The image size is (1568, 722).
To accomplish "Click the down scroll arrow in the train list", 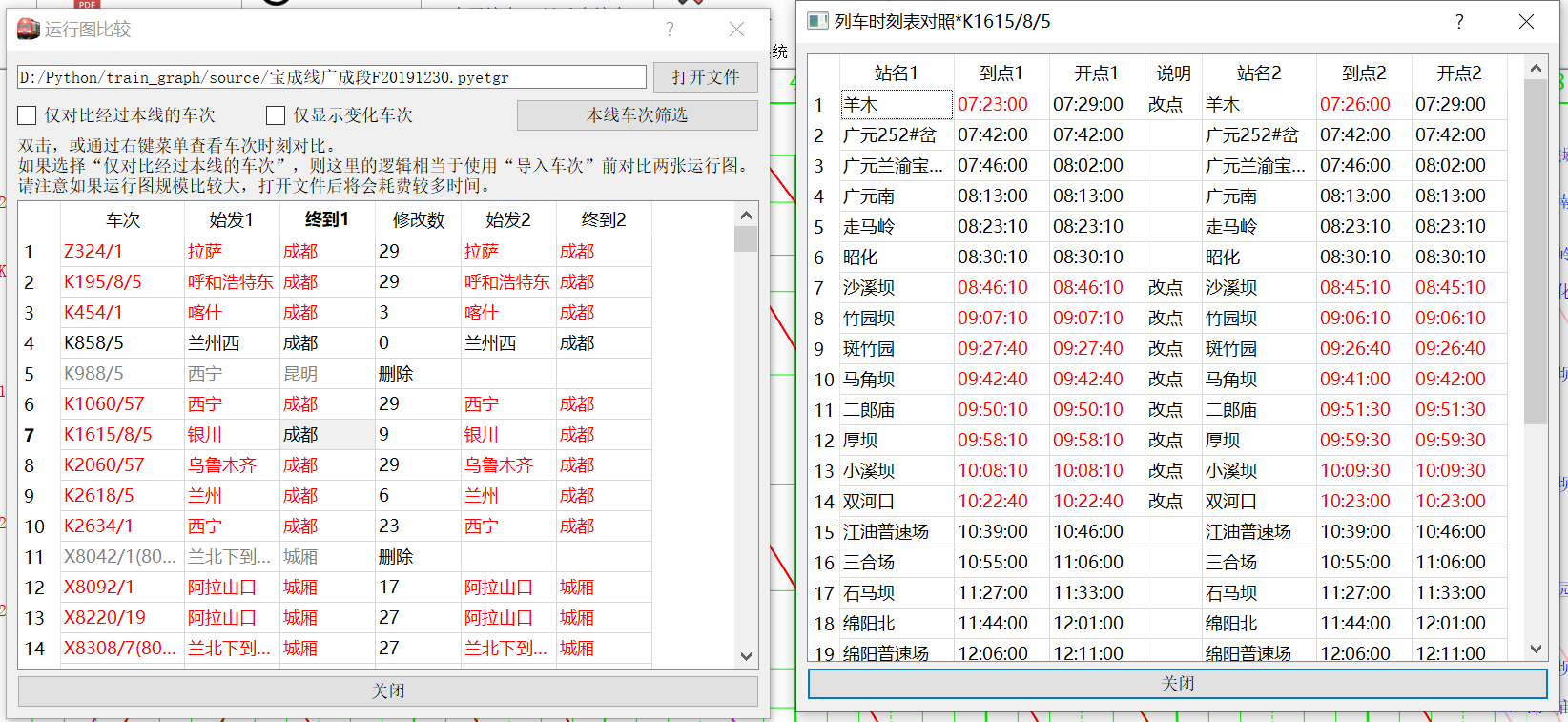I will click(746, 656).
